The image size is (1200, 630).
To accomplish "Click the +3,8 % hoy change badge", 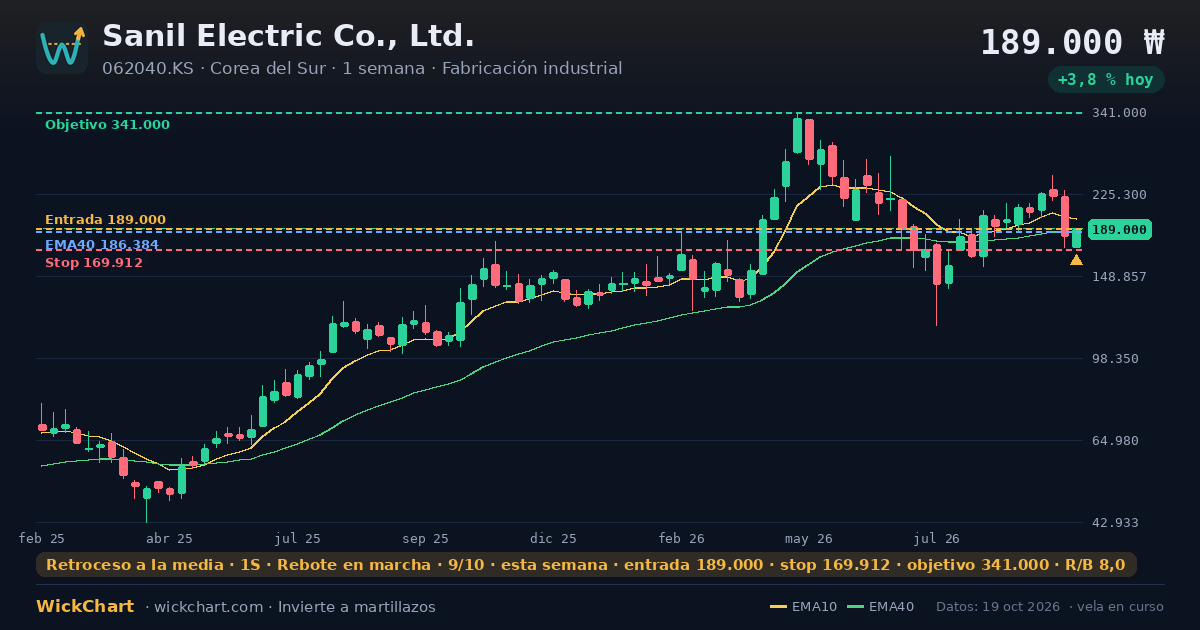I will click(x=1105, y=79).
